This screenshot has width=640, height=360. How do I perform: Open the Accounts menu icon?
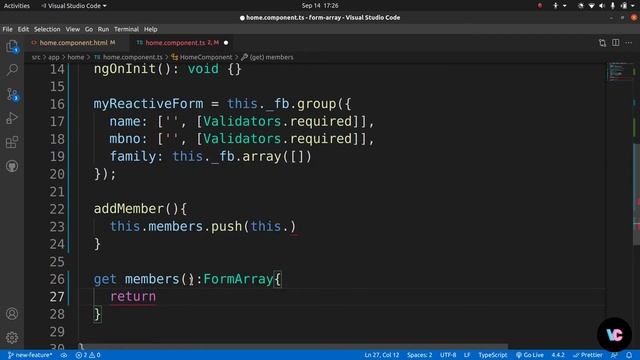12,313
